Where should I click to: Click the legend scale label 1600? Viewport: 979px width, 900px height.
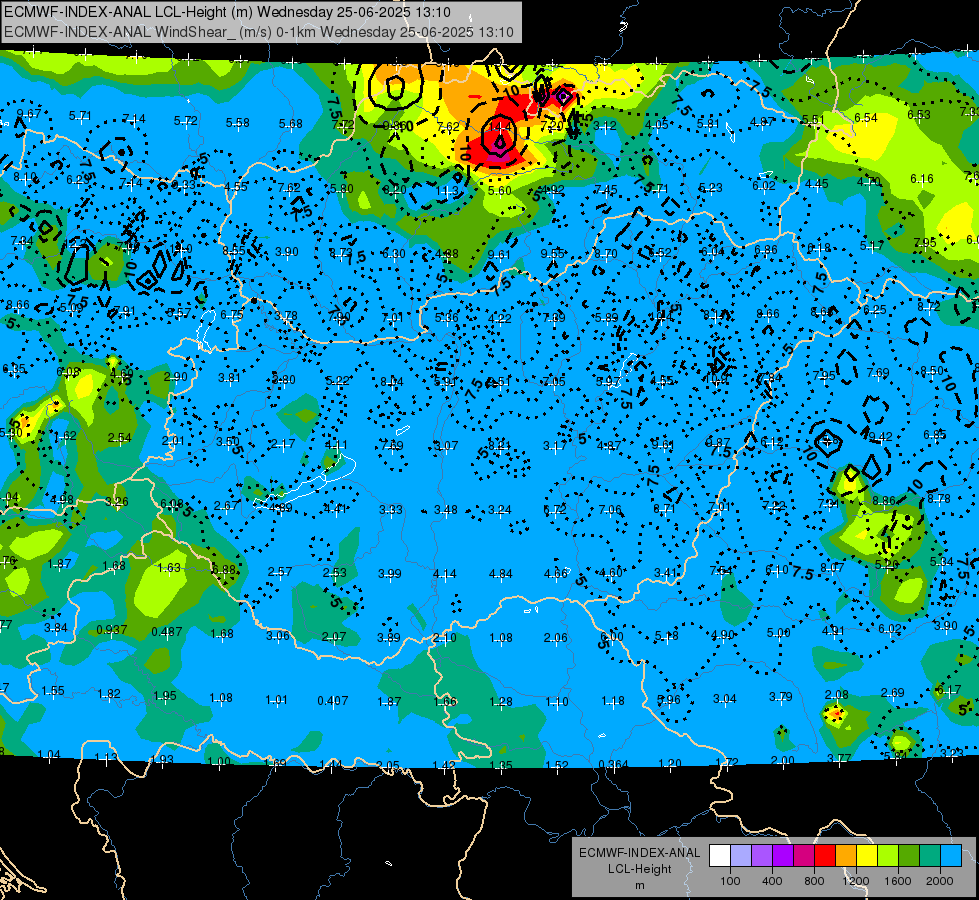click(897, 881)
